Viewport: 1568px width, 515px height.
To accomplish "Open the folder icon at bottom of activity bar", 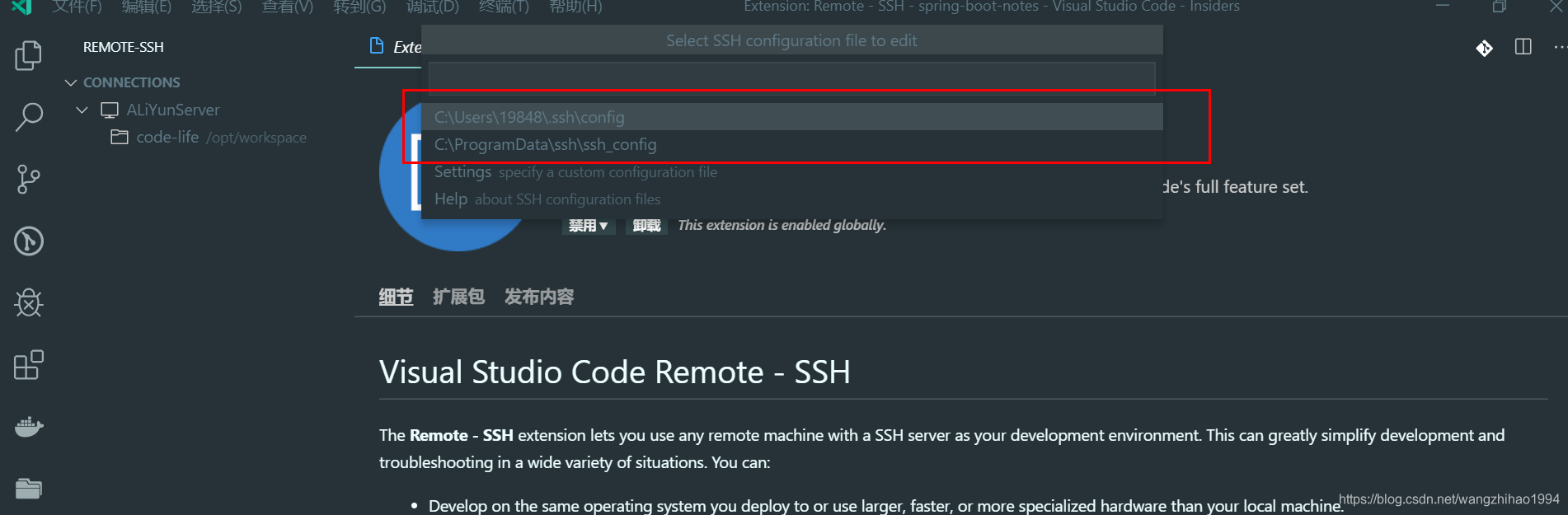I will tap(29, 489).
